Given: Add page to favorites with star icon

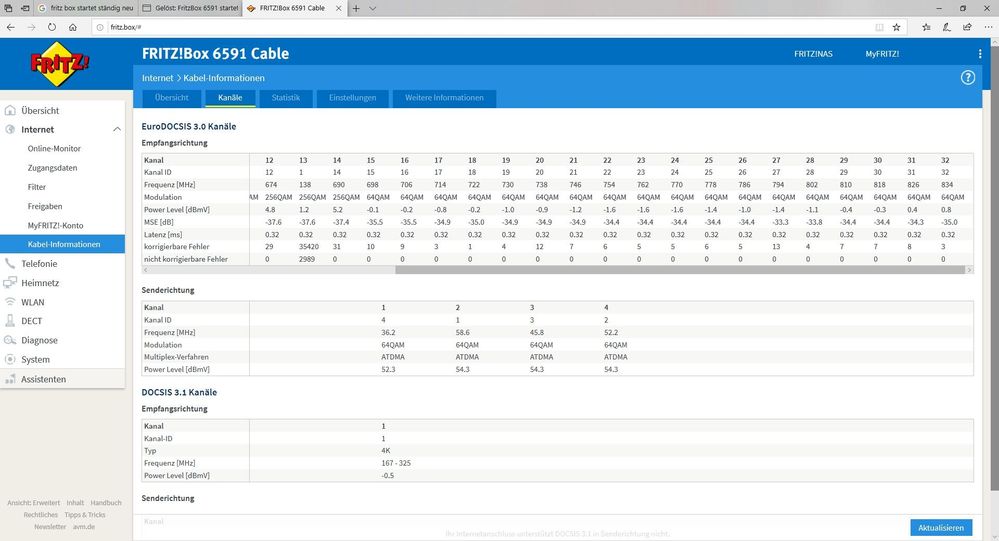Looking at the screenshot, I should (896, 27).
